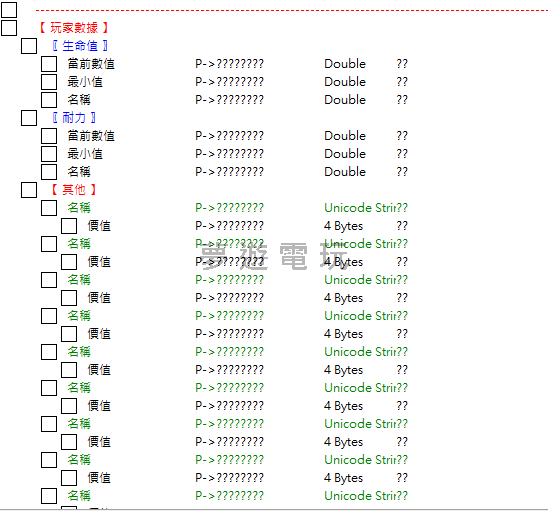
Task: Click Unicode String type of first 其他 名稱
Action: [x=360, y=208]
